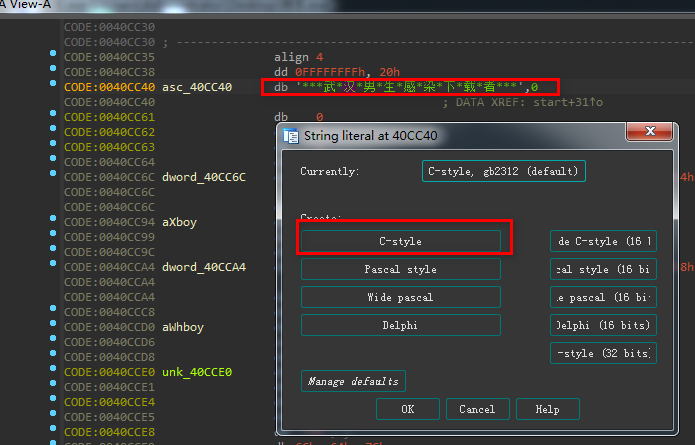695x445 pixels.
Task: Click the breakpoint dot at CODE:0040CCD0
Action: pos(51,327)
